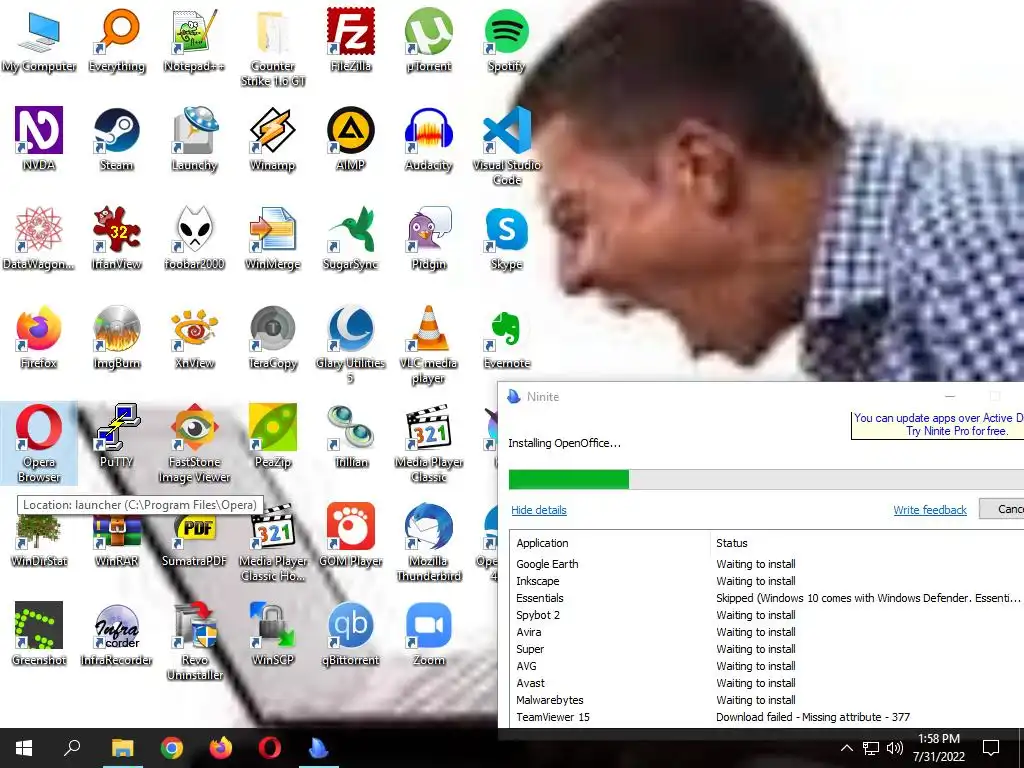
Task: Select the Malwarebytes row in Ninite
Action: 767,699
